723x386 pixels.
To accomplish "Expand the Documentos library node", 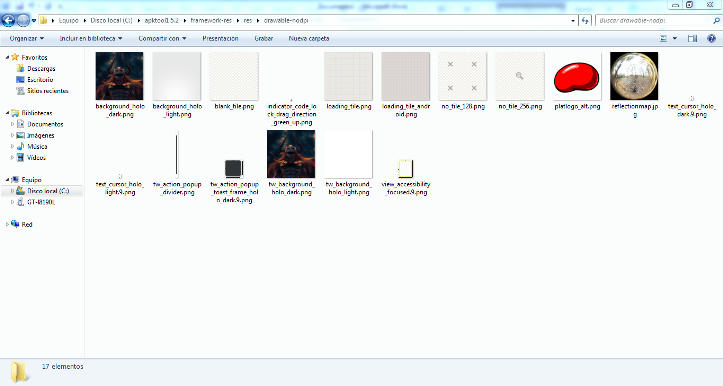I will (x=12, y=124).
